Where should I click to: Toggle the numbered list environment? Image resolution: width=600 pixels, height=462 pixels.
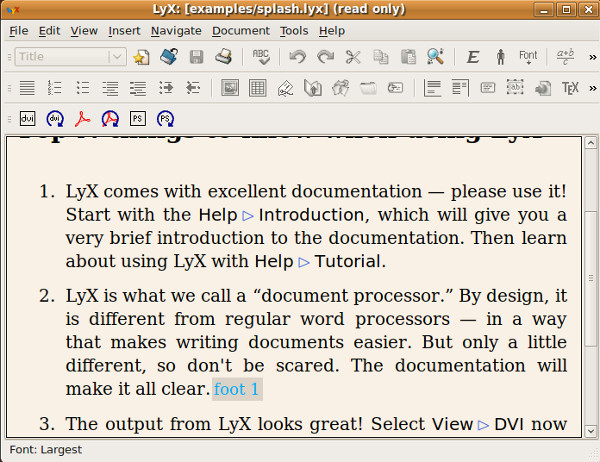click(x=55, y=88)
